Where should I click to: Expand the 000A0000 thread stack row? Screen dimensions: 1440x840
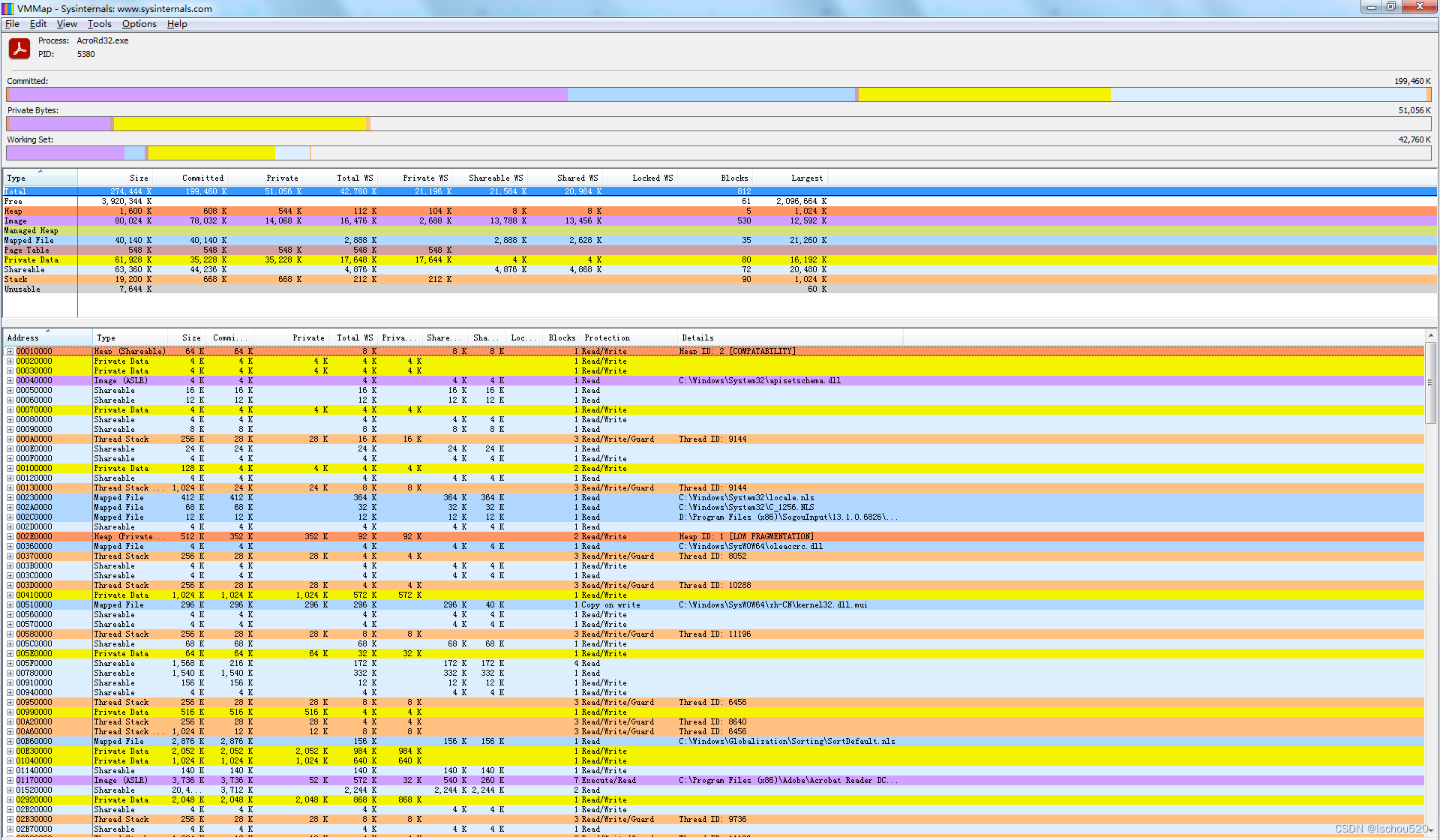pos(10,439)
